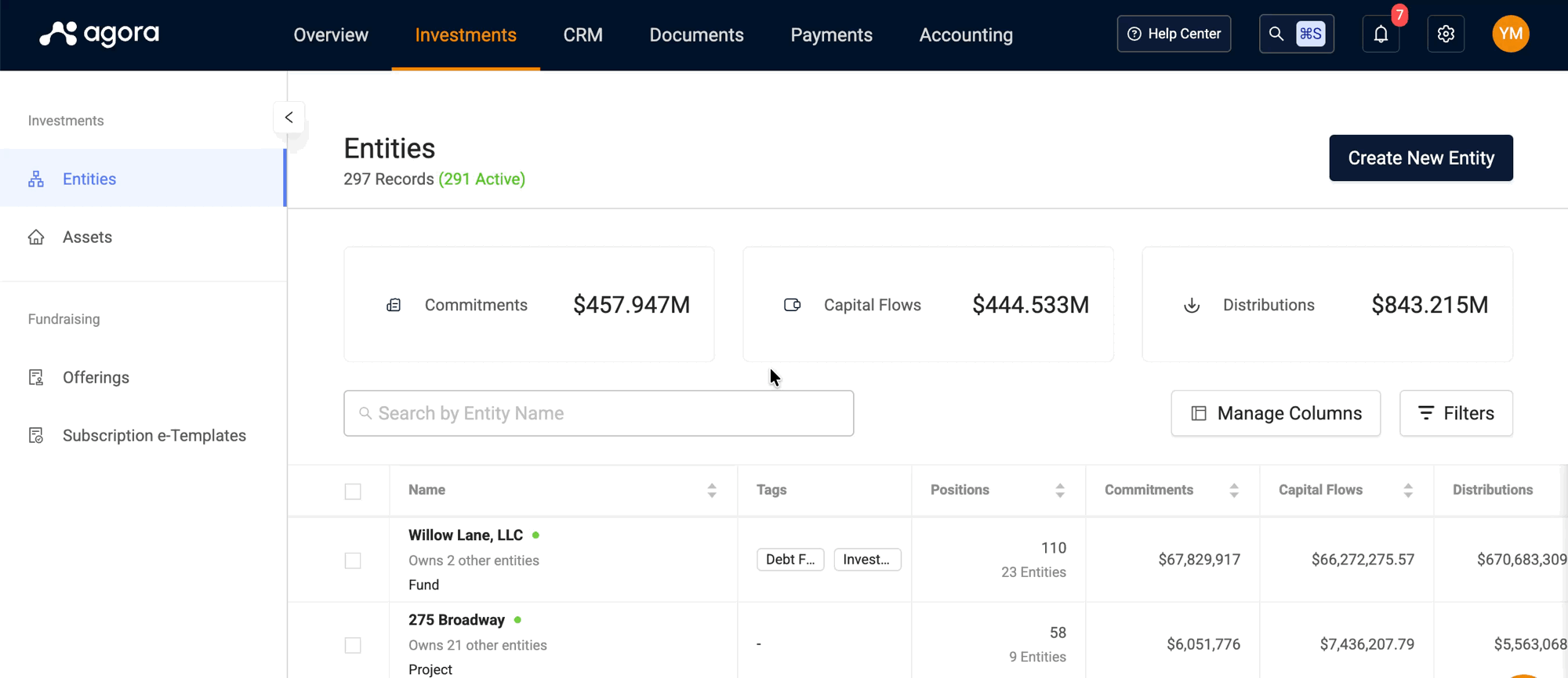
Task: Click the Subscription e-Templates icon
Action: (x=36, y=435)
